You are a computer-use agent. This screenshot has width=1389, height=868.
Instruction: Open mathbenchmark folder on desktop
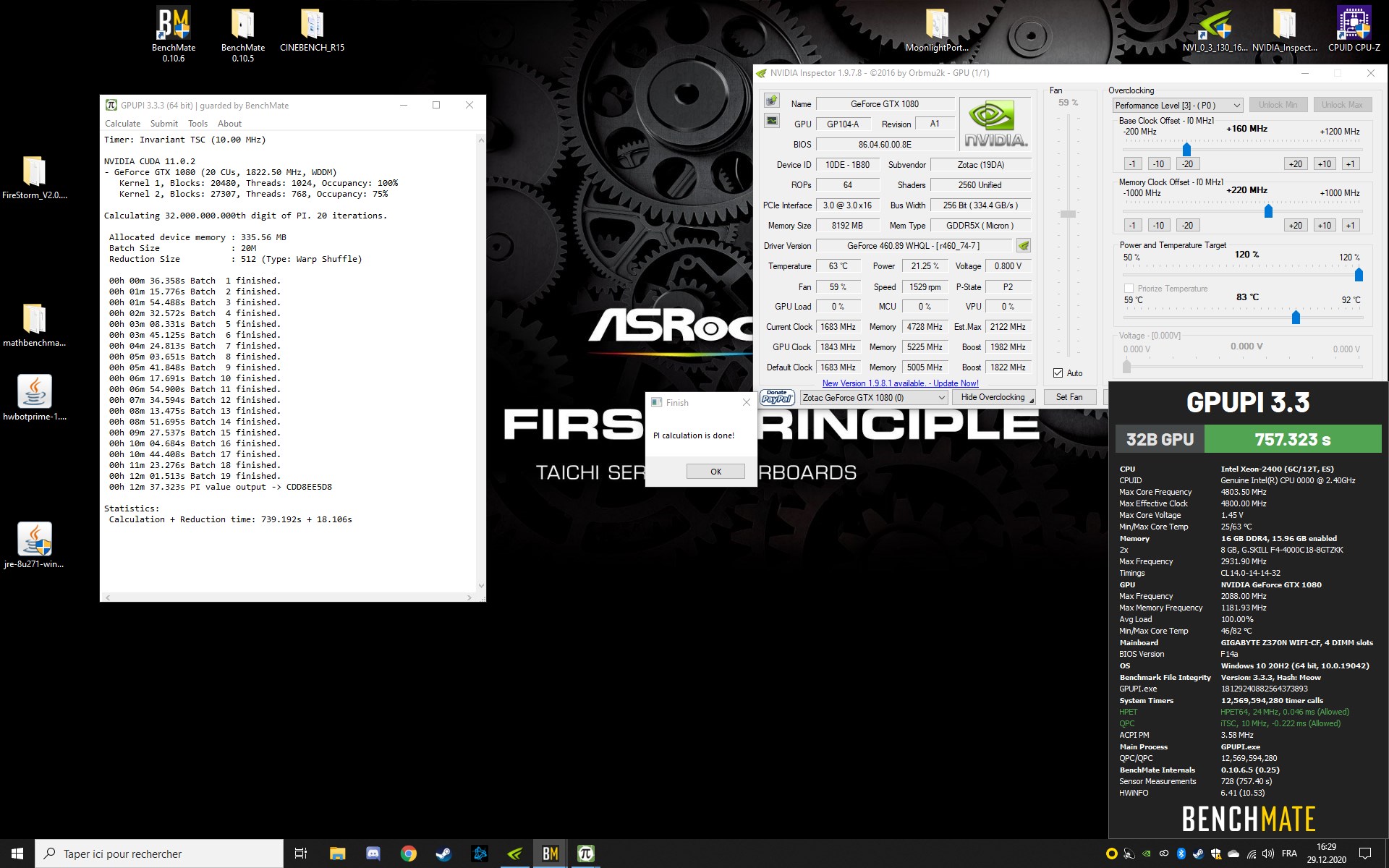34,325
